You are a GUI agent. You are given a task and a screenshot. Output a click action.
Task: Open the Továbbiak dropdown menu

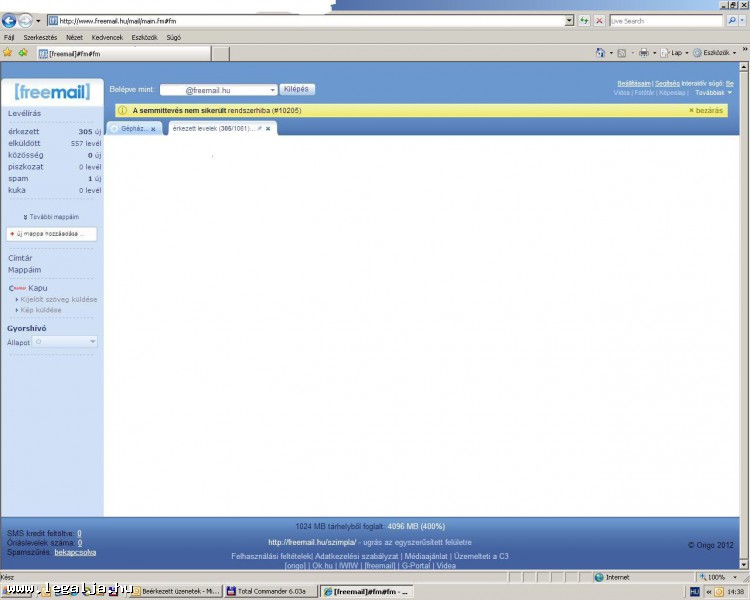coord(714,92)
